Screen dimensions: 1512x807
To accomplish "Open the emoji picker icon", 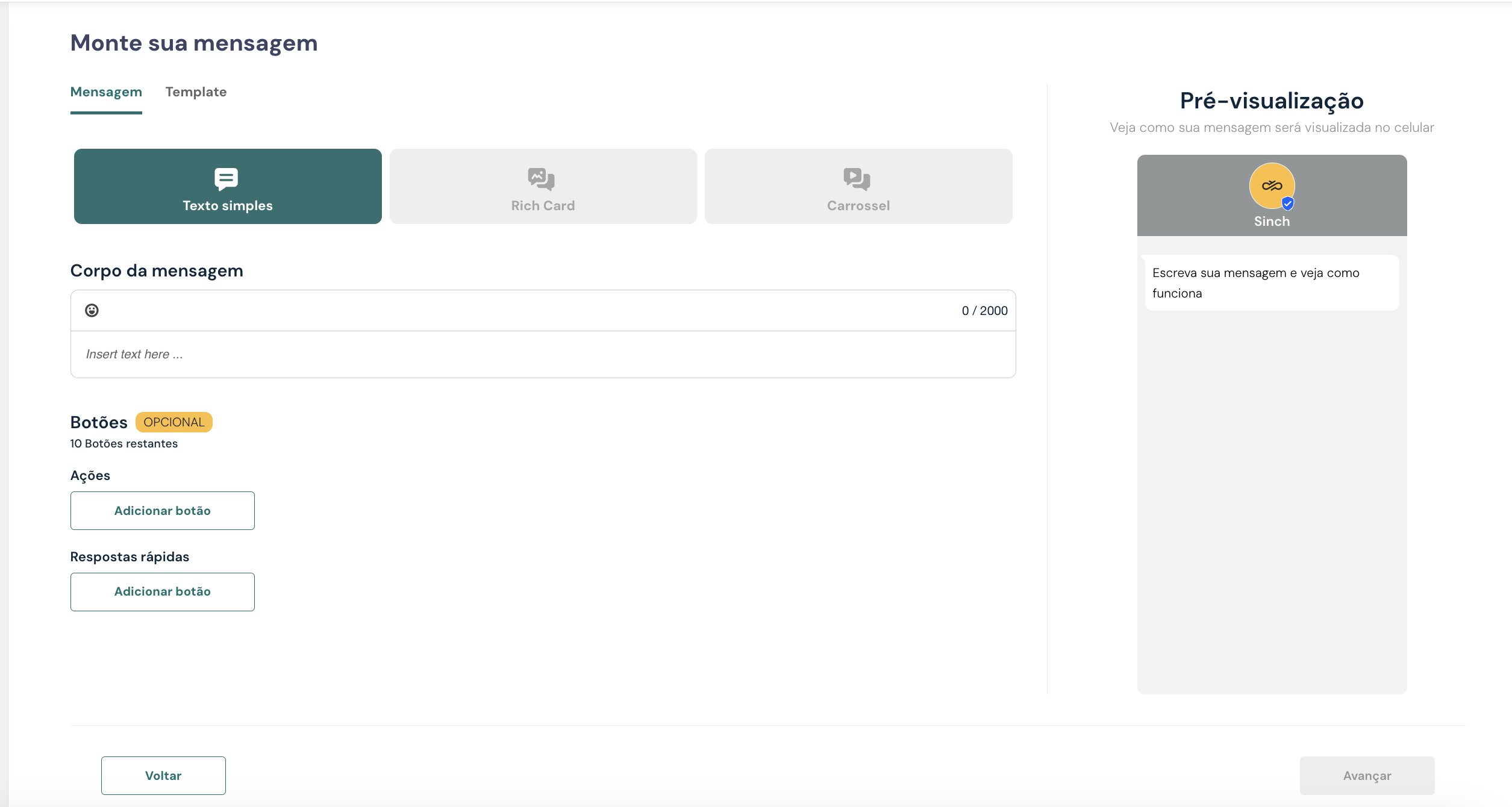I will (x=92, y=310).
